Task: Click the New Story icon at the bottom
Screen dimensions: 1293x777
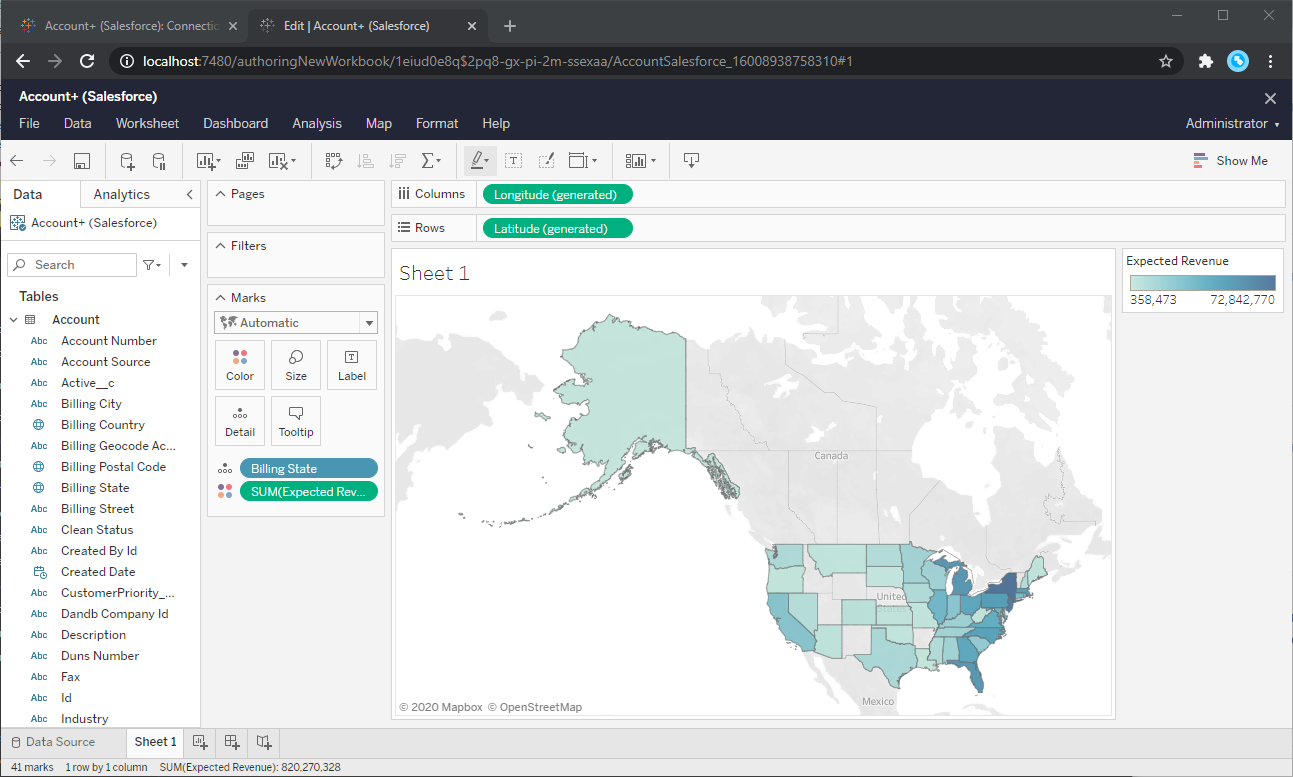Action: [x=263, y=743]
